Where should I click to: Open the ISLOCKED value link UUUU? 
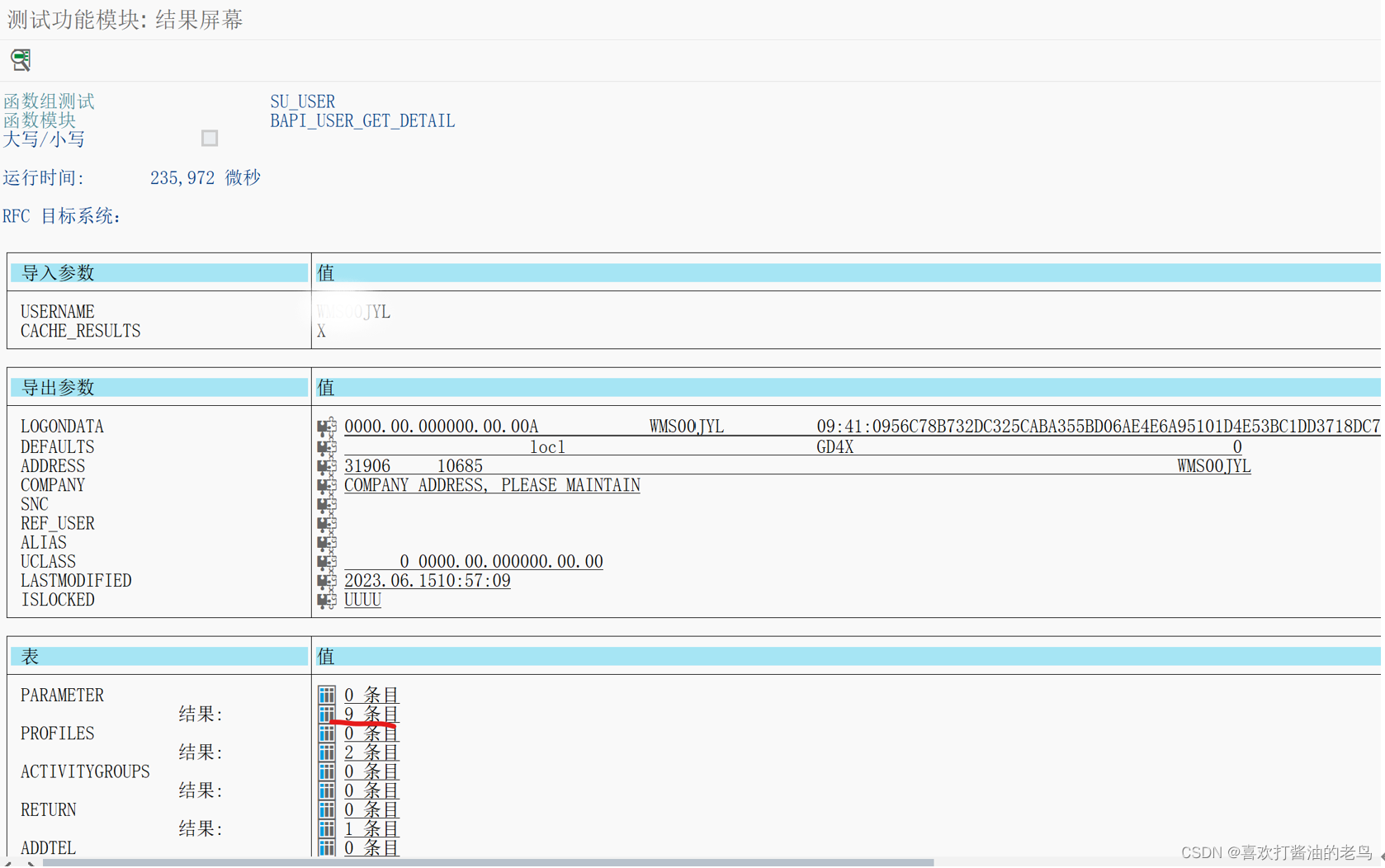pos(362,600)
